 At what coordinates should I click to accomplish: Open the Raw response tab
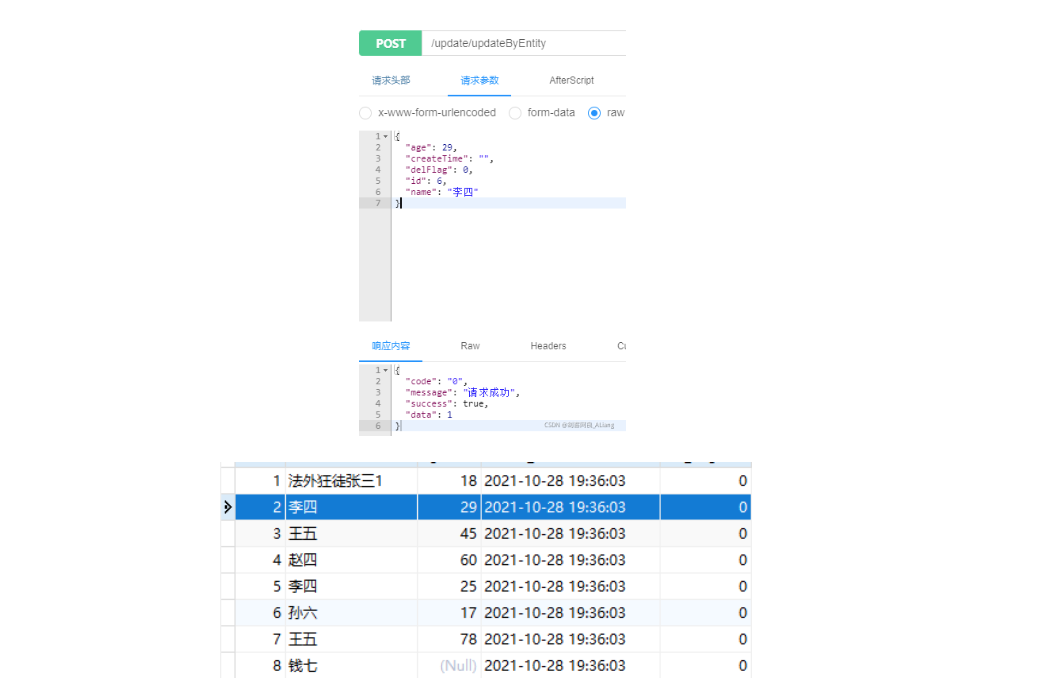(x=469, y=345)
